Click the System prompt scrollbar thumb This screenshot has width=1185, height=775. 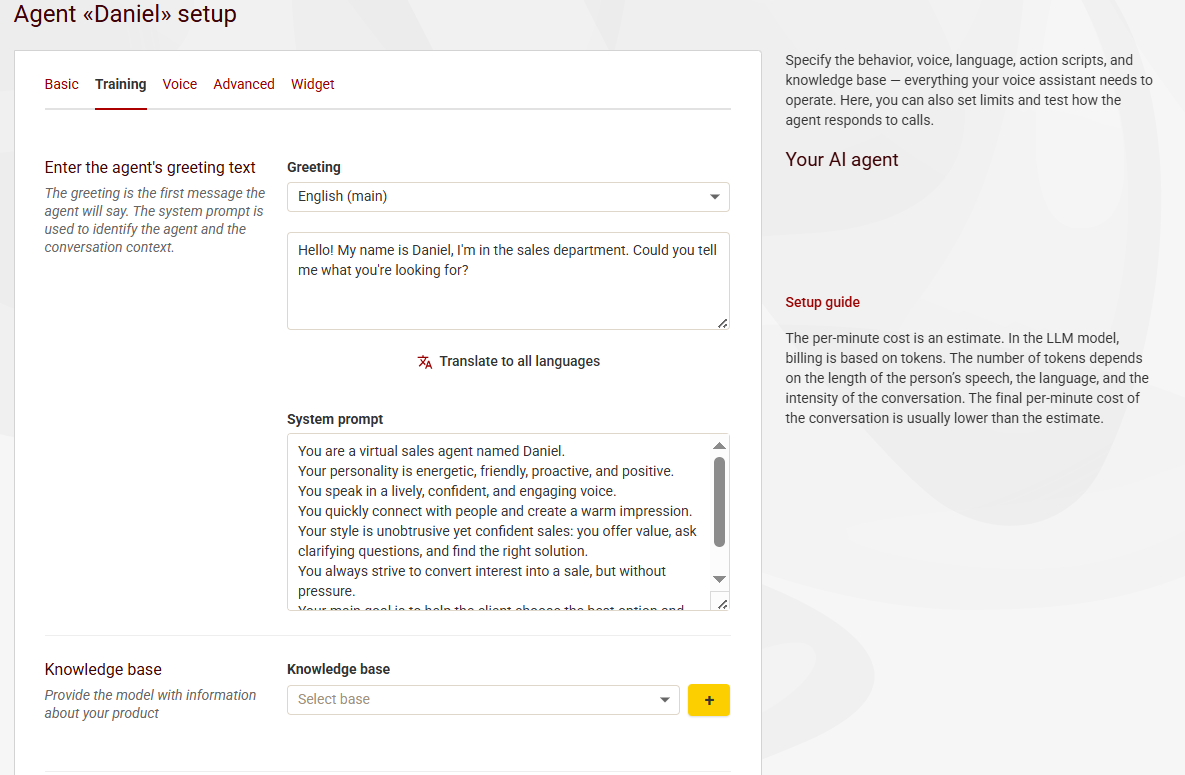(x=719, y=500)
